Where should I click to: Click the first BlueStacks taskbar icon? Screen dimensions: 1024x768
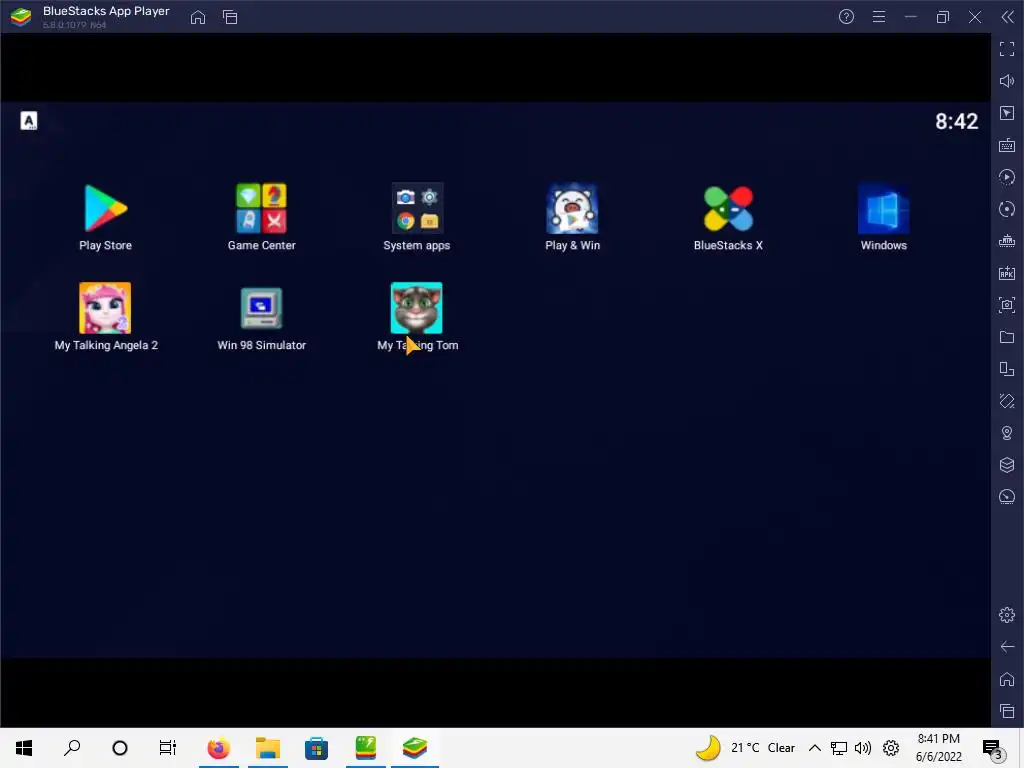pyautogui.click(x=366, y=748)
